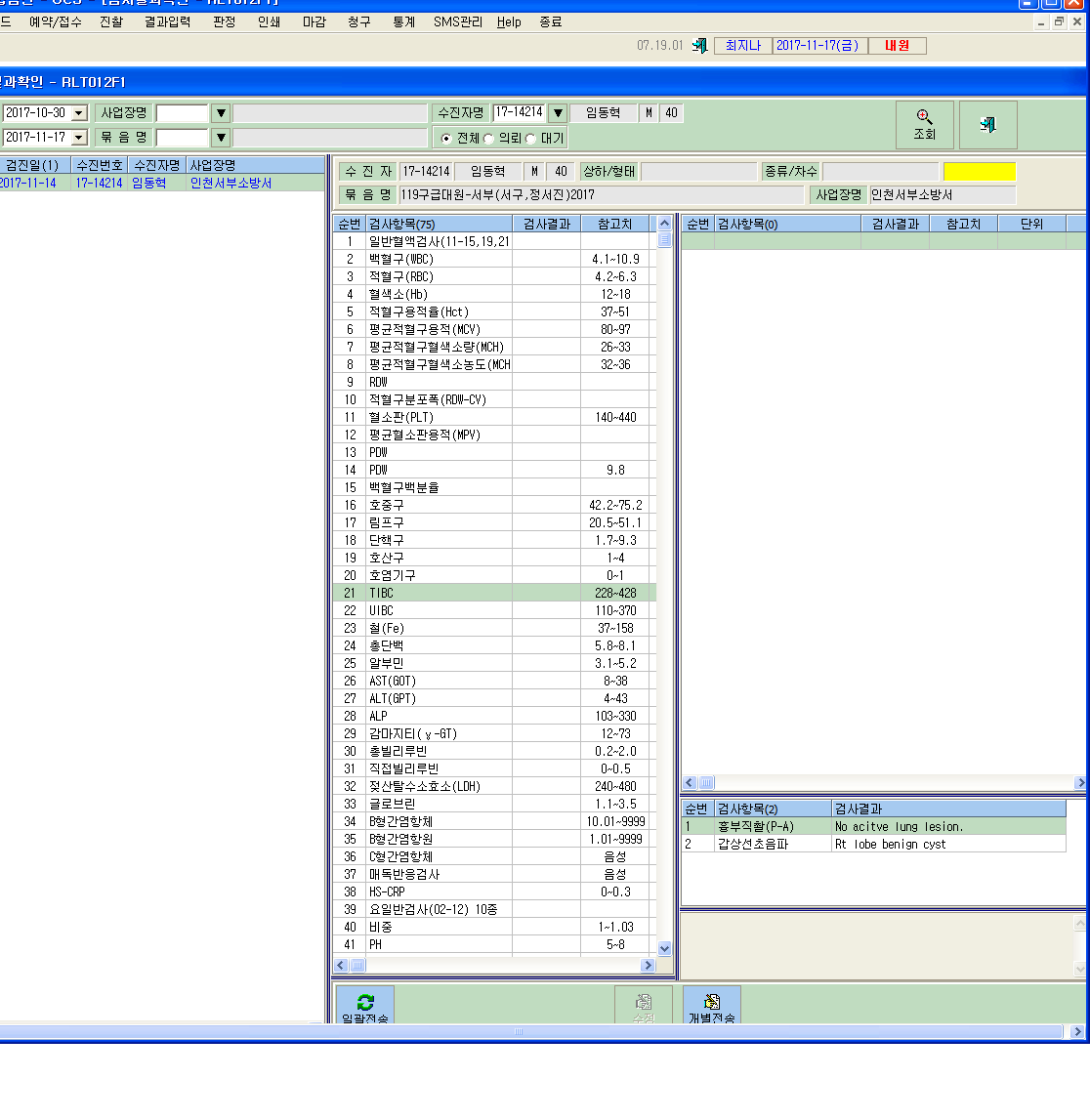This screenshot has height=1120, width=1090.
Task: Click the small exit icon beside 최지나
Action: (x=700, y=46)
